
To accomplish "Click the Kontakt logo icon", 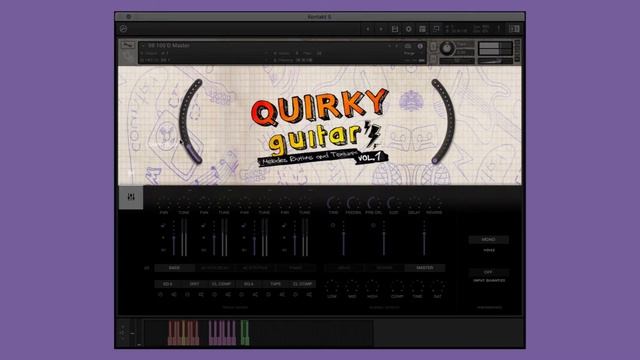I will [123, 29].
